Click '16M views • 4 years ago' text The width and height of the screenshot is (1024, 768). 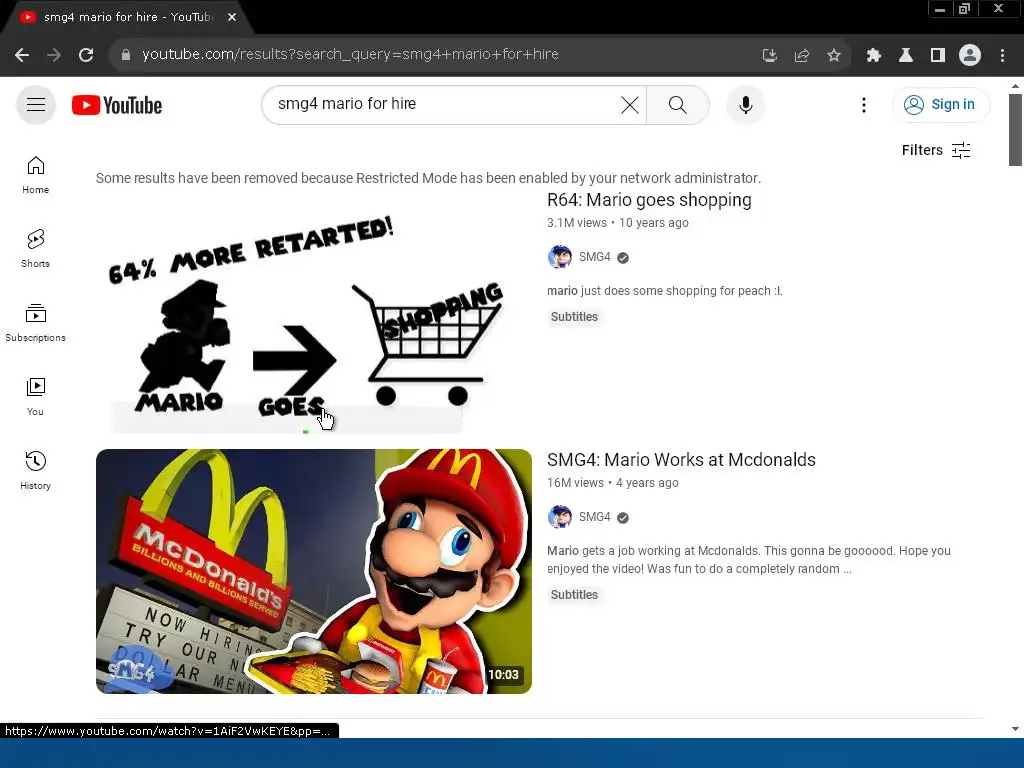613,483
